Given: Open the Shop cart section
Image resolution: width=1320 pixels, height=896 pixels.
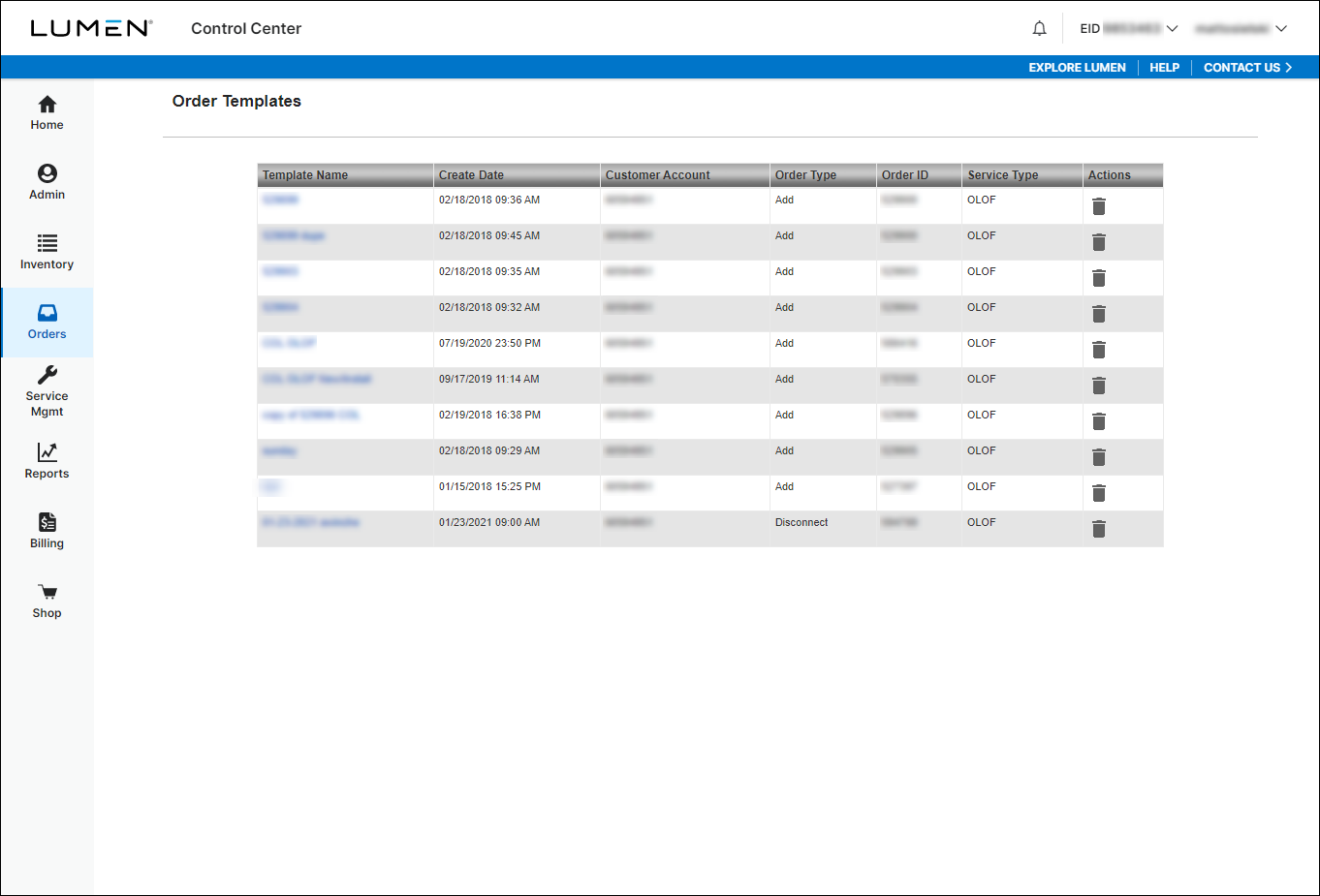Looking at the screenshot, I should (x=47, y=601).
